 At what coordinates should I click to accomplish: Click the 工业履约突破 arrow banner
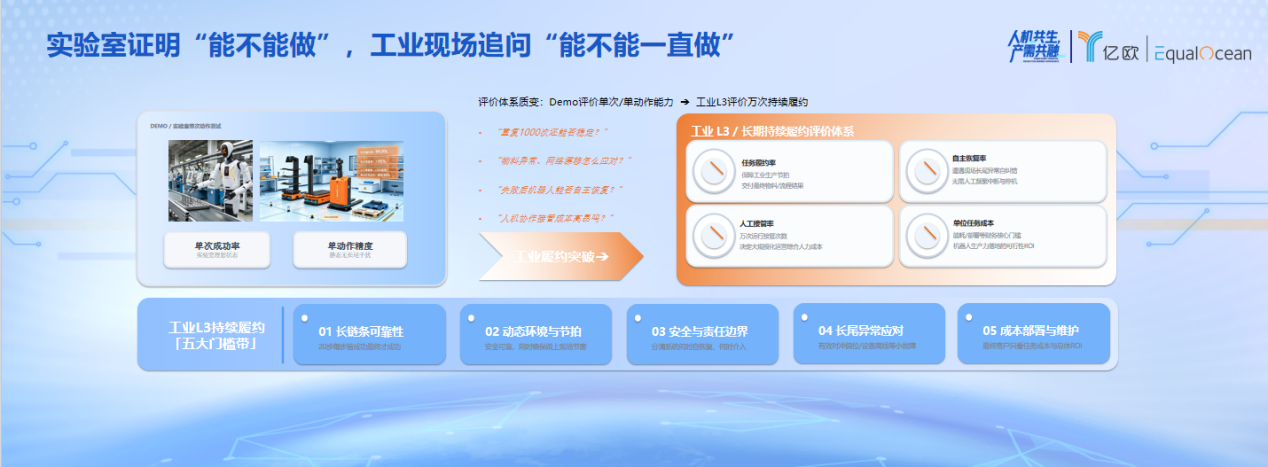tap(561, 256)
